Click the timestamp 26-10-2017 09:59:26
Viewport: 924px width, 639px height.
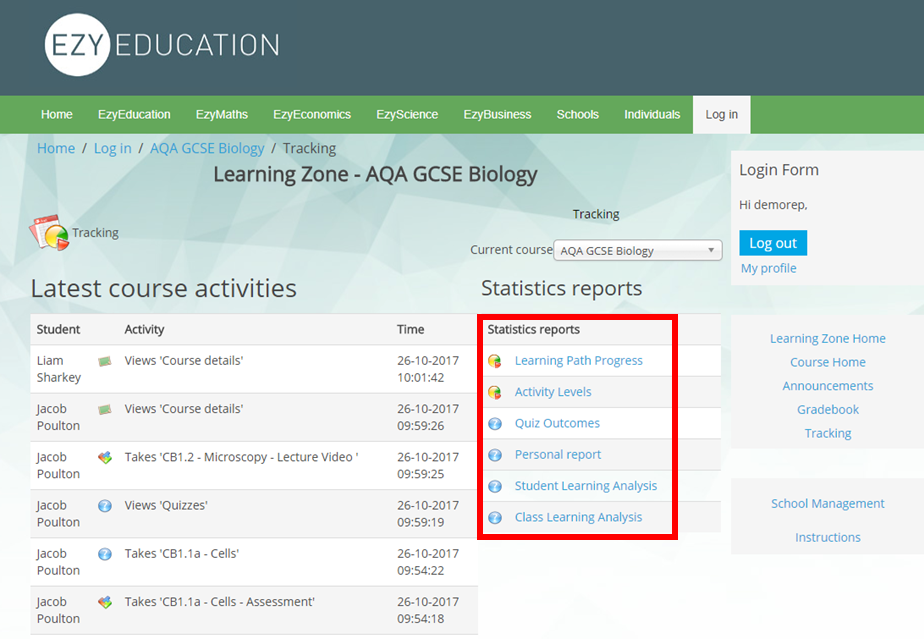[428, 417]
